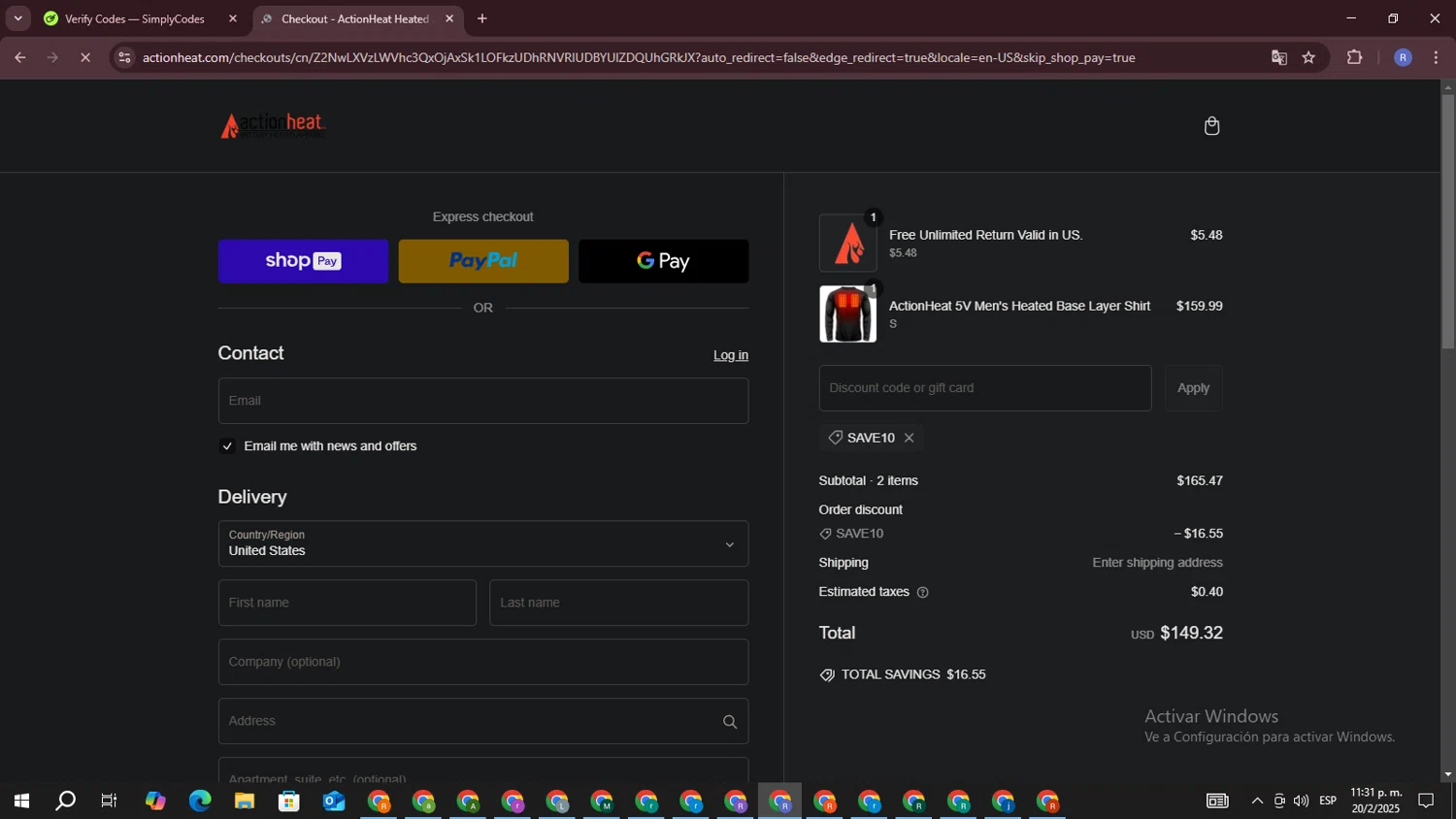Open the browser extensions icon

(x=1355, y=57)
